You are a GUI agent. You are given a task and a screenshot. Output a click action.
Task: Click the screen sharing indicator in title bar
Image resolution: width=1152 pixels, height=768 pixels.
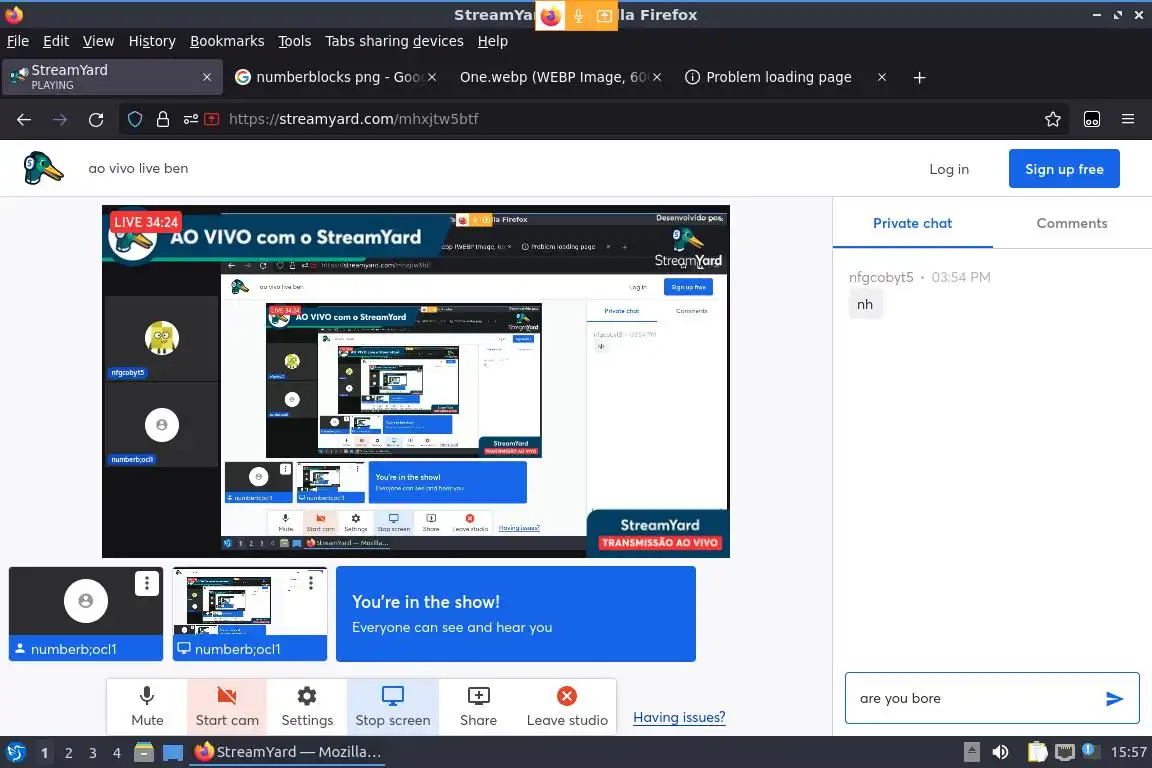604,15
